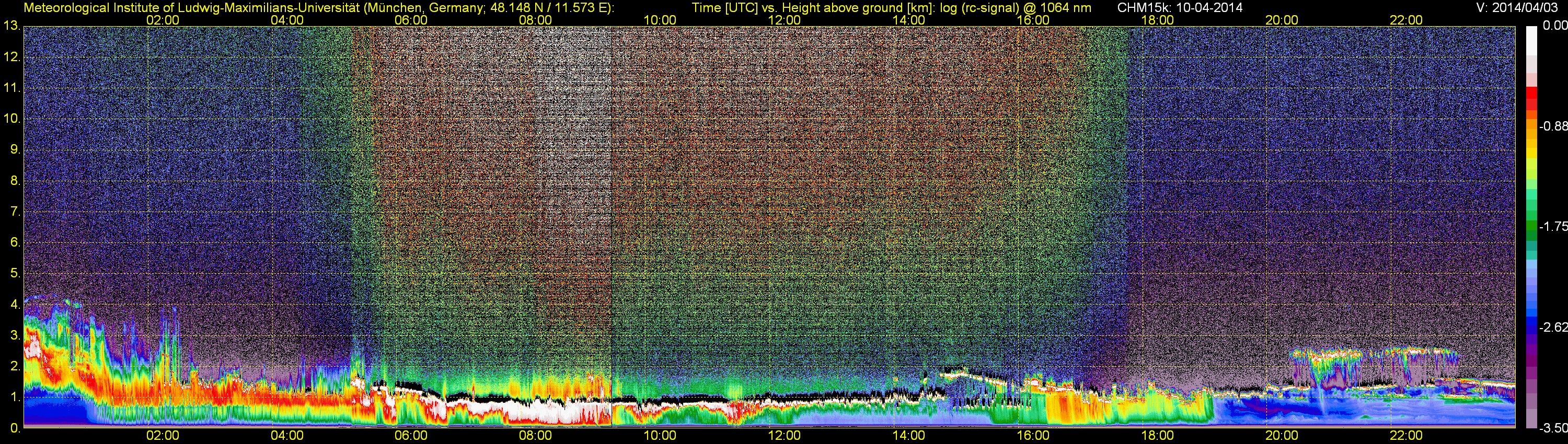Click the 22:00 label on the top time axis
This screenshot has width=1568, height=444.
coord(1406,20)
